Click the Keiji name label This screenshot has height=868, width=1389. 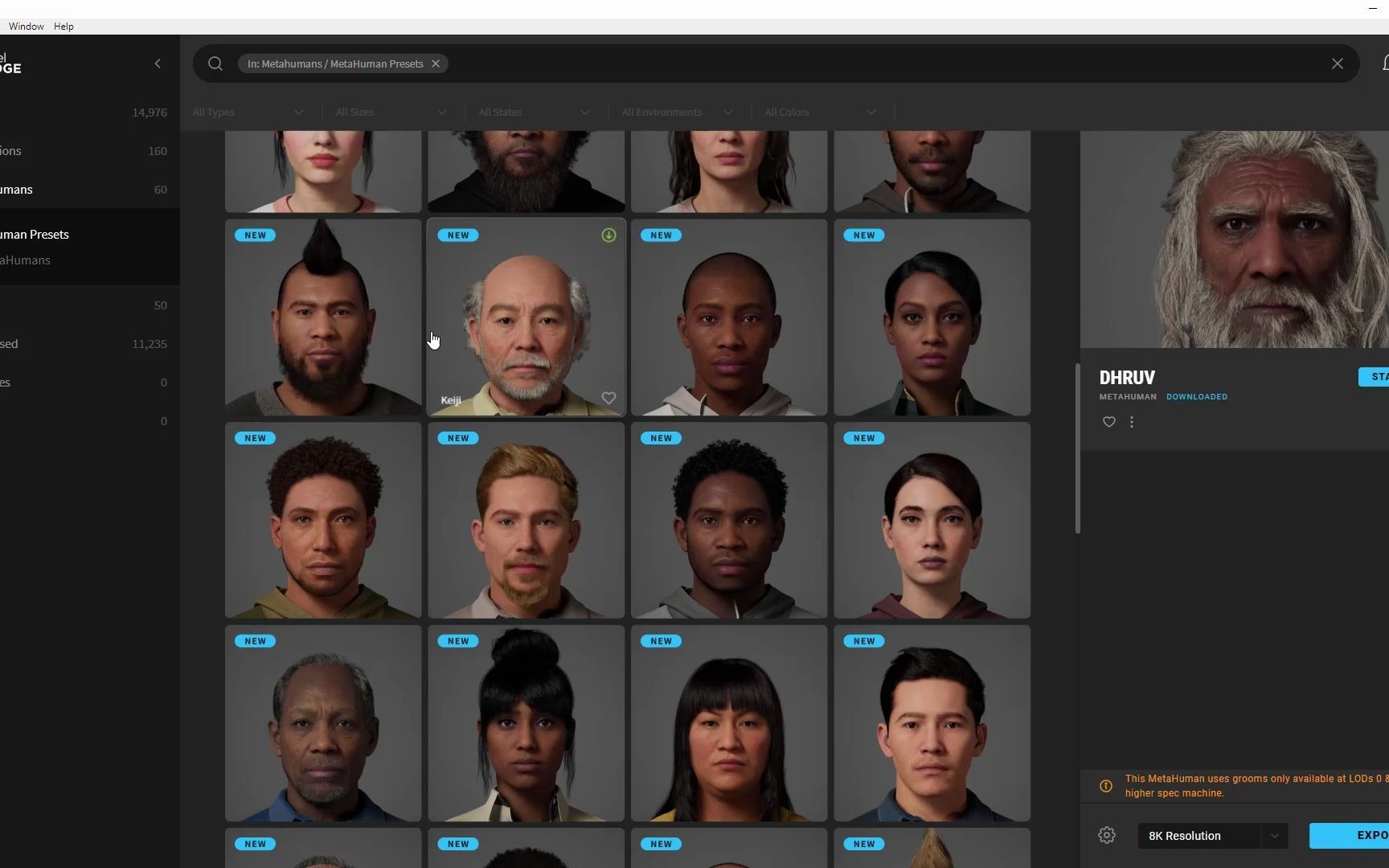click(451, 400)
